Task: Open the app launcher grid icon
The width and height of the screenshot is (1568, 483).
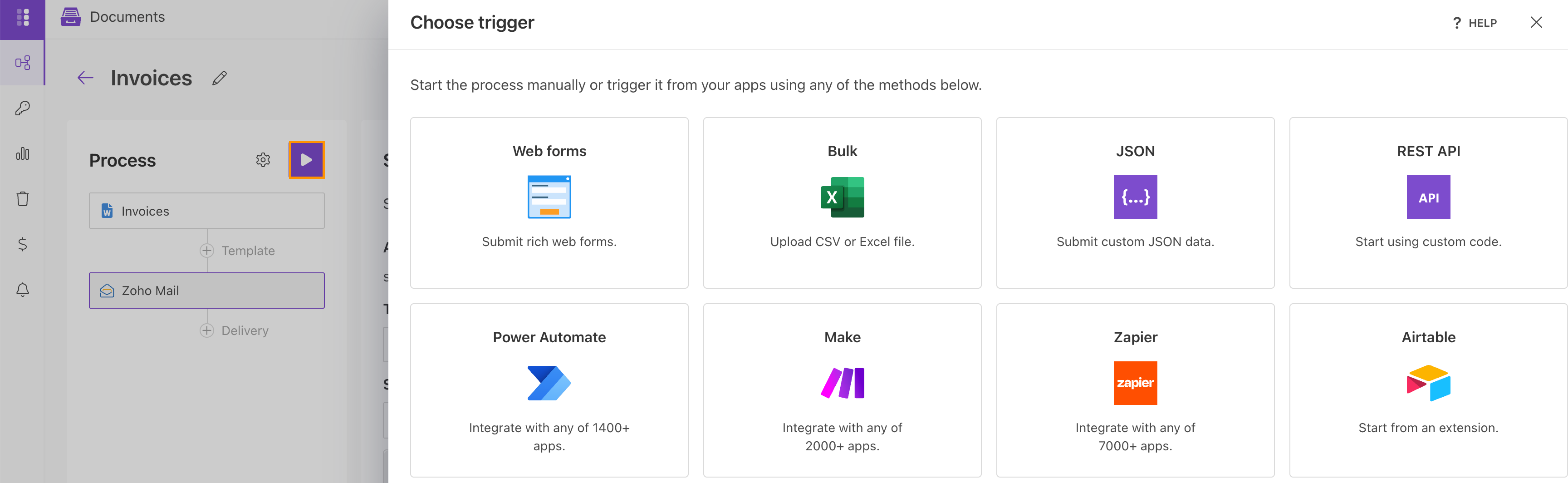Action: click(x=23, y=18)
